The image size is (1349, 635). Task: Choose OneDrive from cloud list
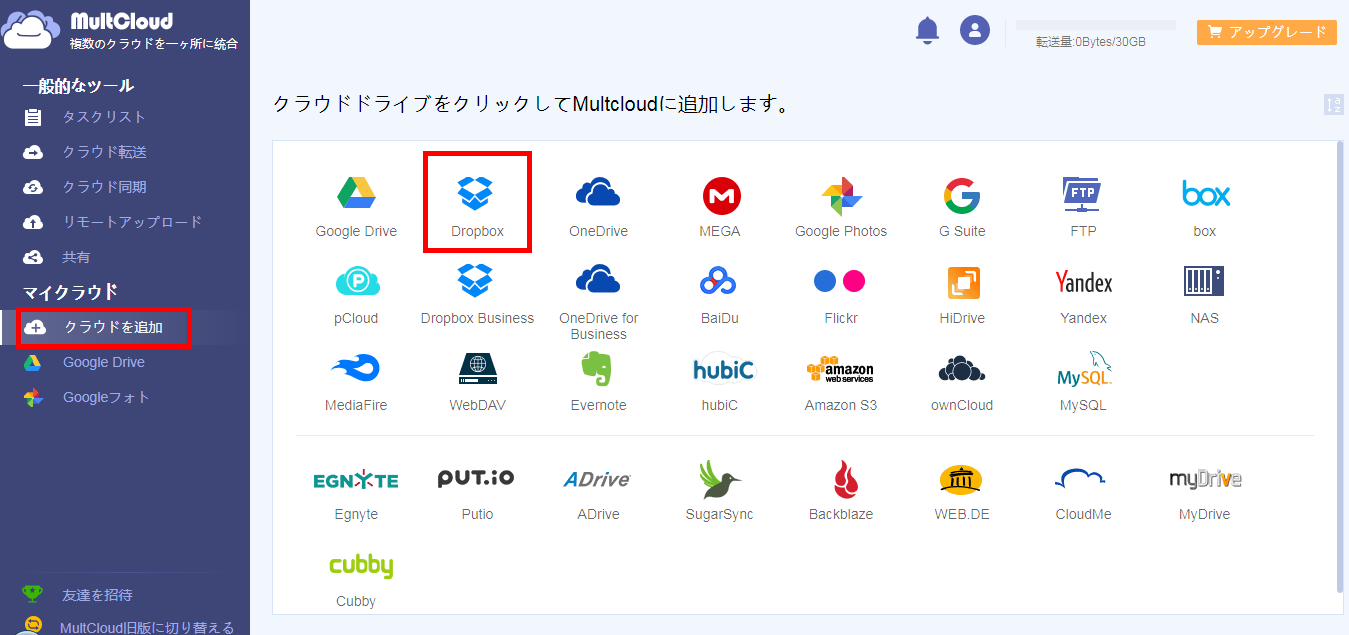pyautogui.click(x=598, y=207)
